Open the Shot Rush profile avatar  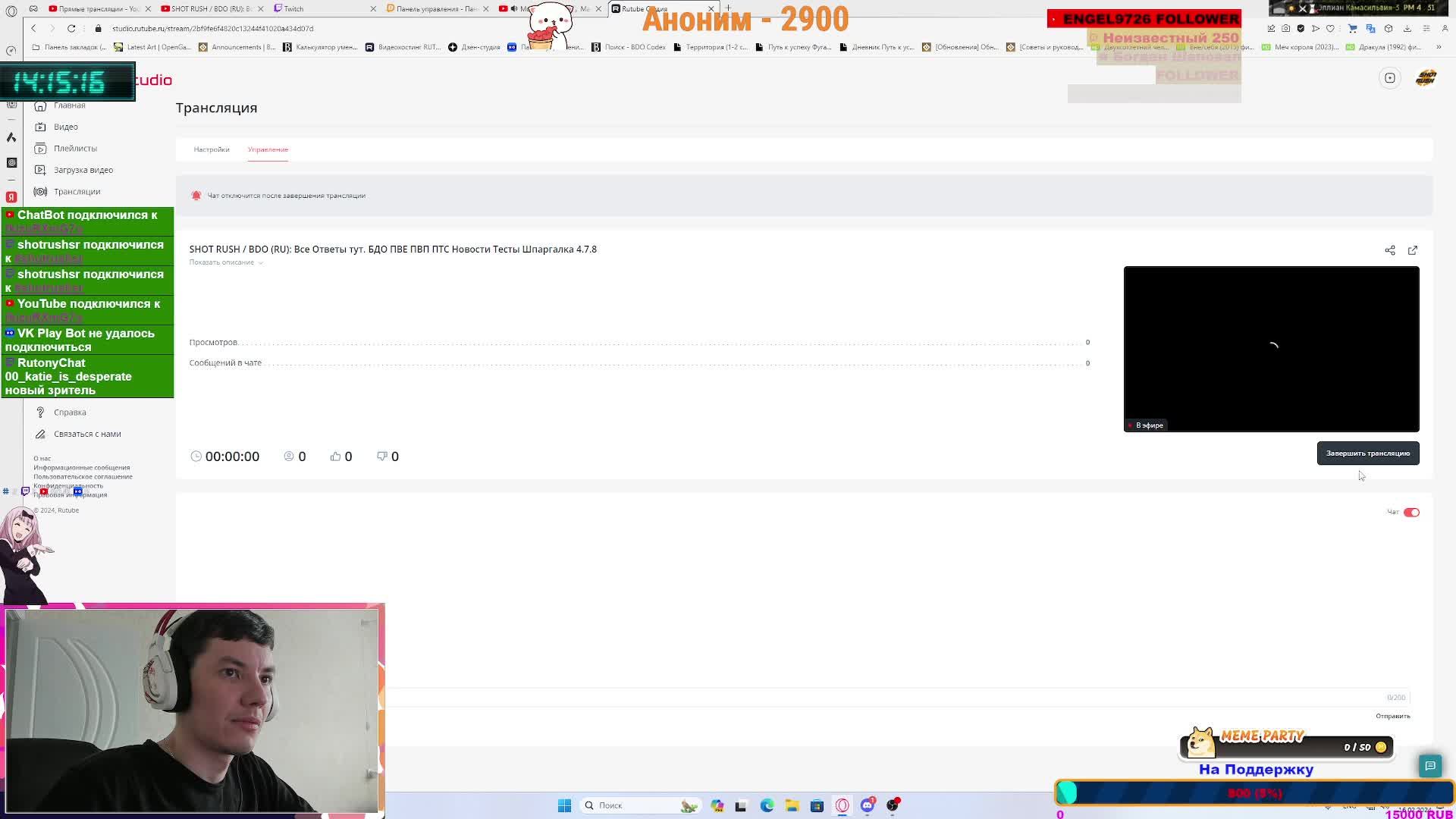1426,78
